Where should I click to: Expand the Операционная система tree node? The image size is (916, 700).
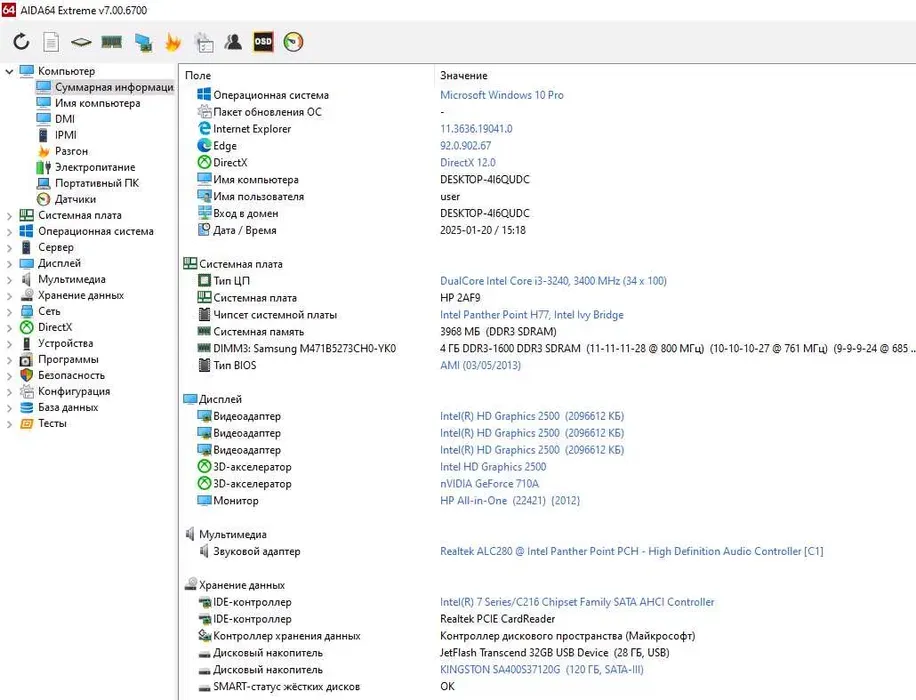(9, 232)
